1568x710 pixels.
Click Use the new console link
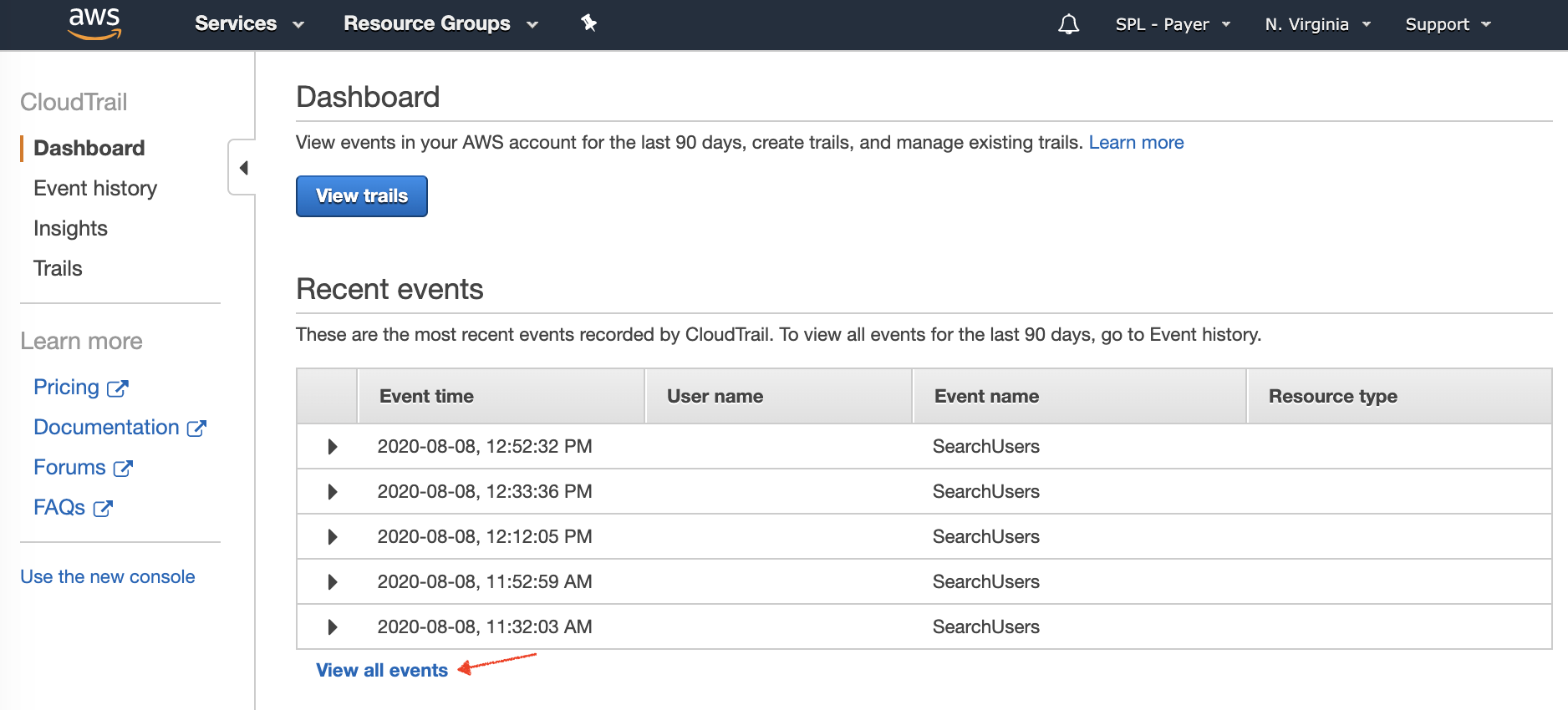(108, 576)
